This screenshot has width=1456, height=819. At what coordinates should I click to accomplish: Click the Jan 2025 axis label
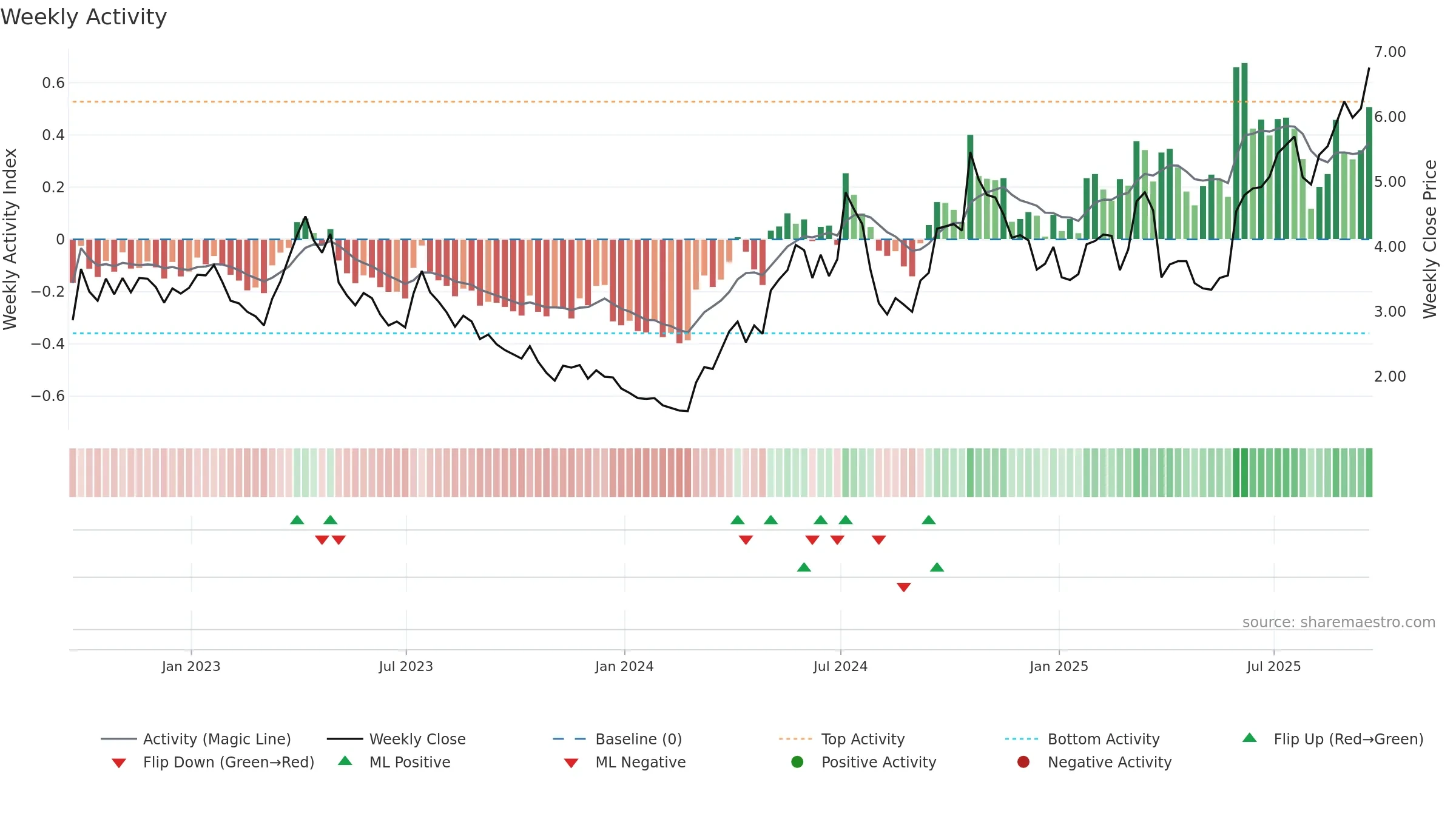1059,666
